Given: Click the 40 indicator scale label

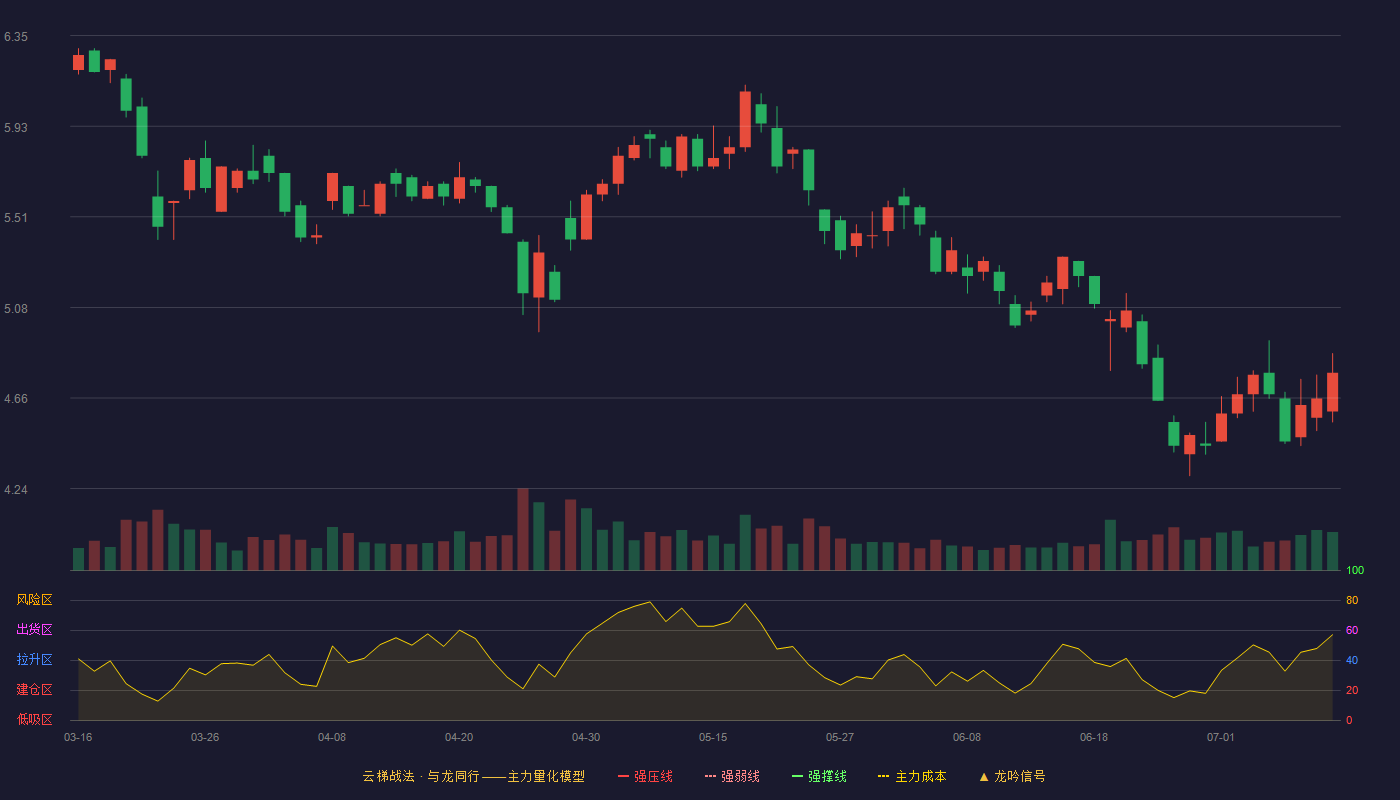Looking at the screenshot, I should 1352,660.
